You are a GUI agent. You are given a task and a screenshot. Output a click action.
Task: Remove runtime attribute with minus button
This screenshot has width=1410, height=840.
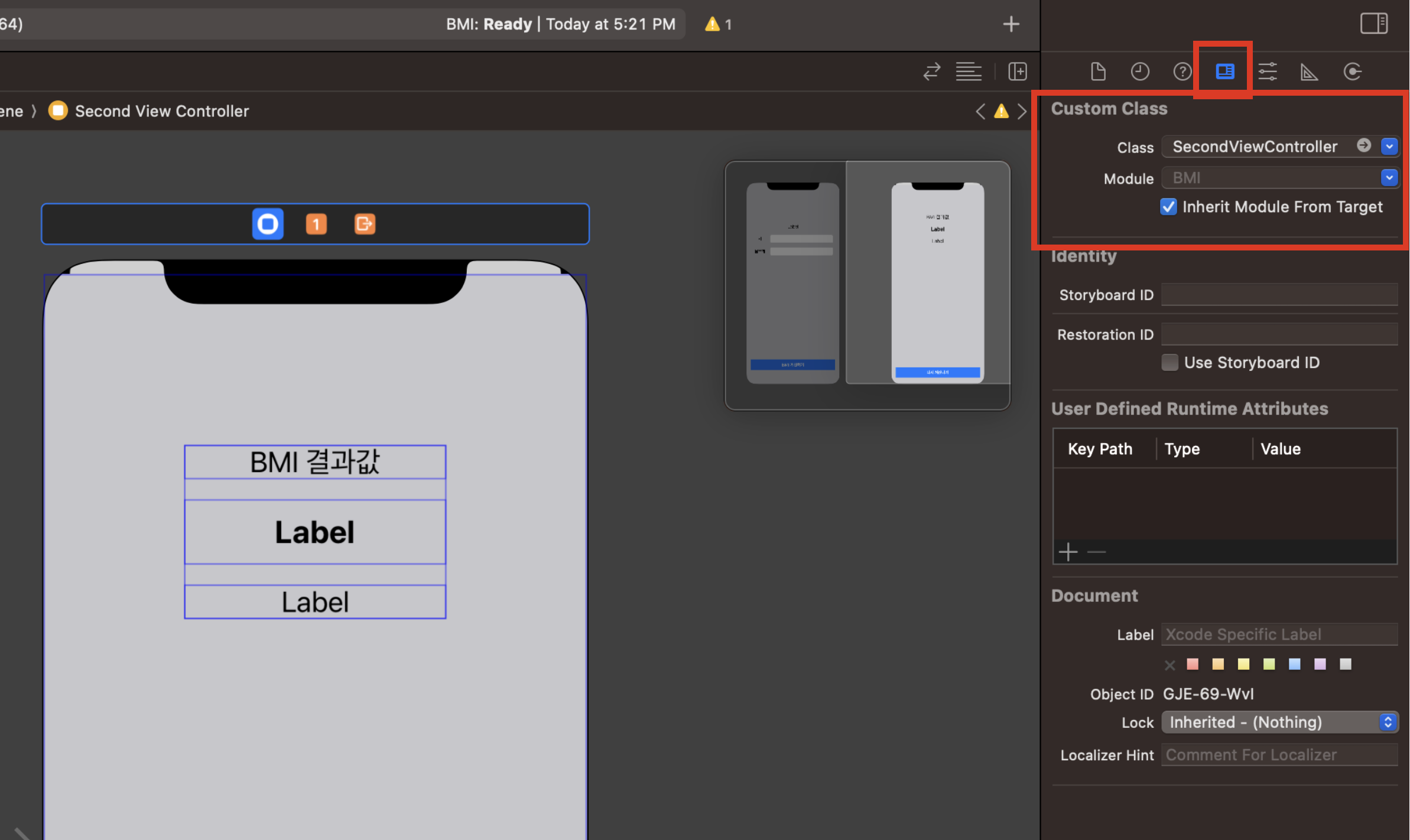pyautogui.click(x=1096, y=552)
